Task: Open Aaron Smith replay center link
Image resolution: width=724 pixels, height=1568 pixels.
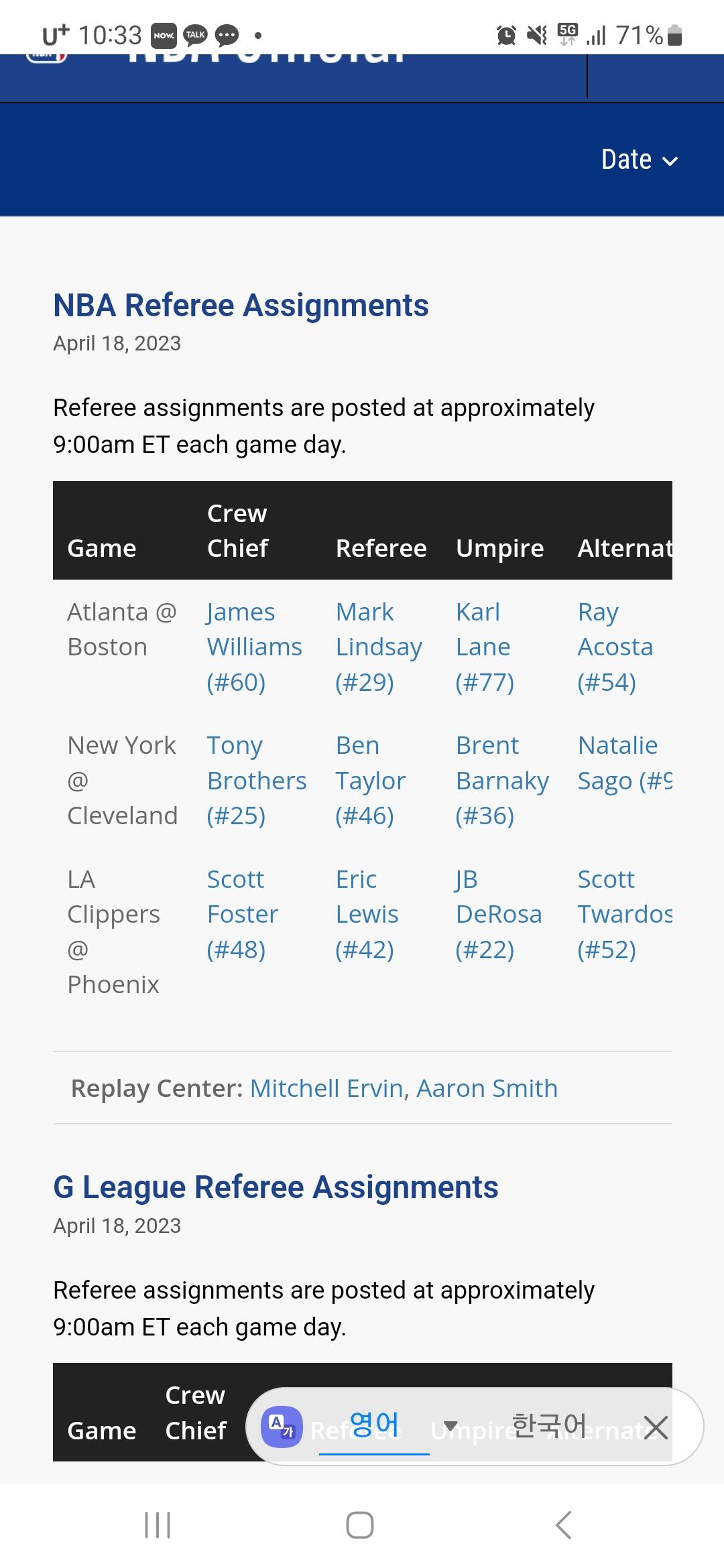Action: (487, 1088)
